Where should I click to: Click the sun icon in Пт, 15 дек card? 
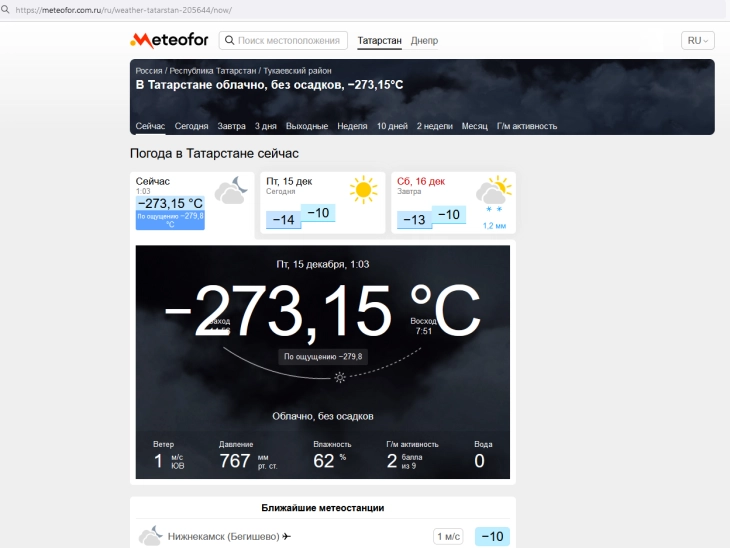coord(363,189)
